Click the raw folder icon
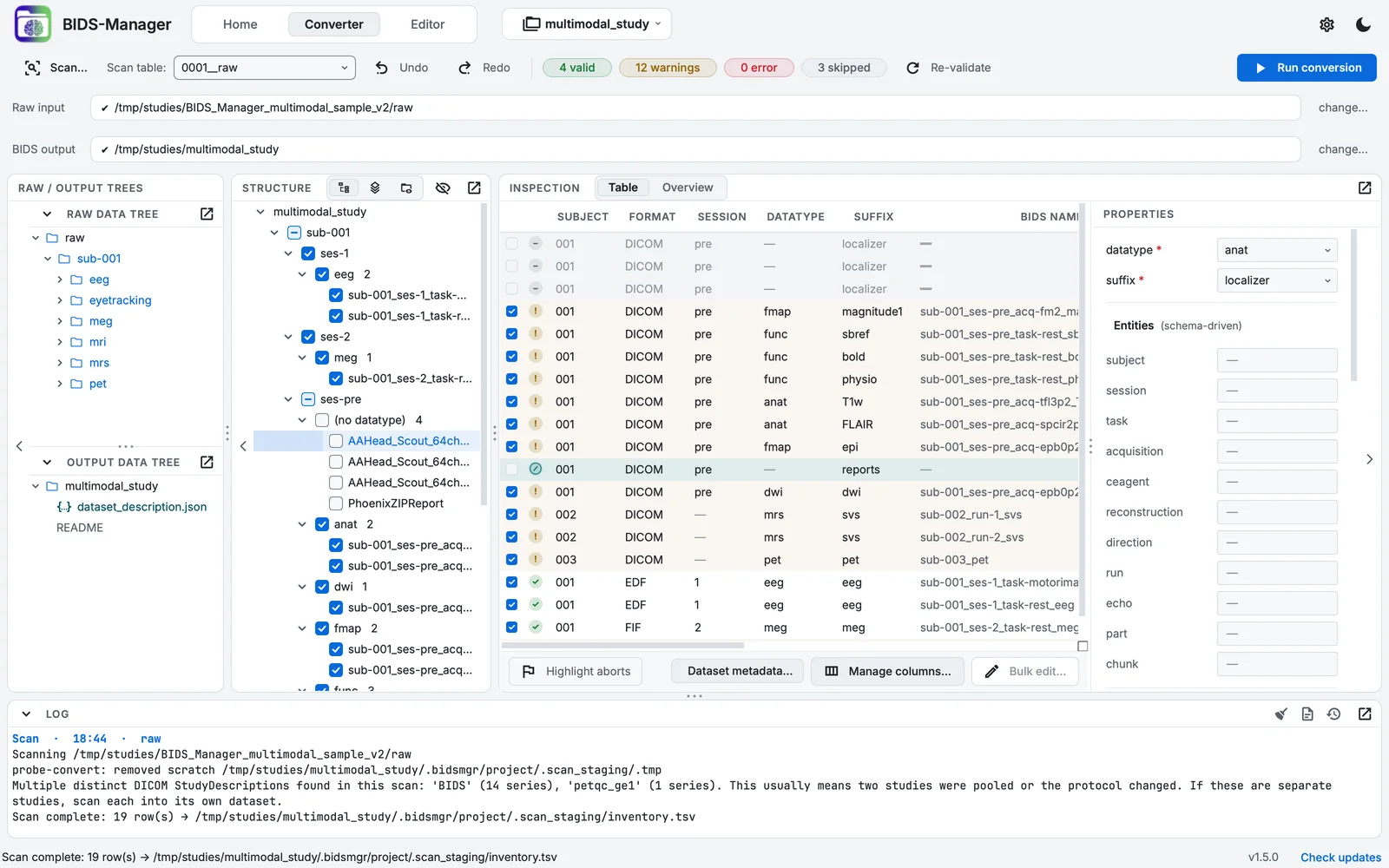Viewport: 1389px width, 868px height. 52,238
